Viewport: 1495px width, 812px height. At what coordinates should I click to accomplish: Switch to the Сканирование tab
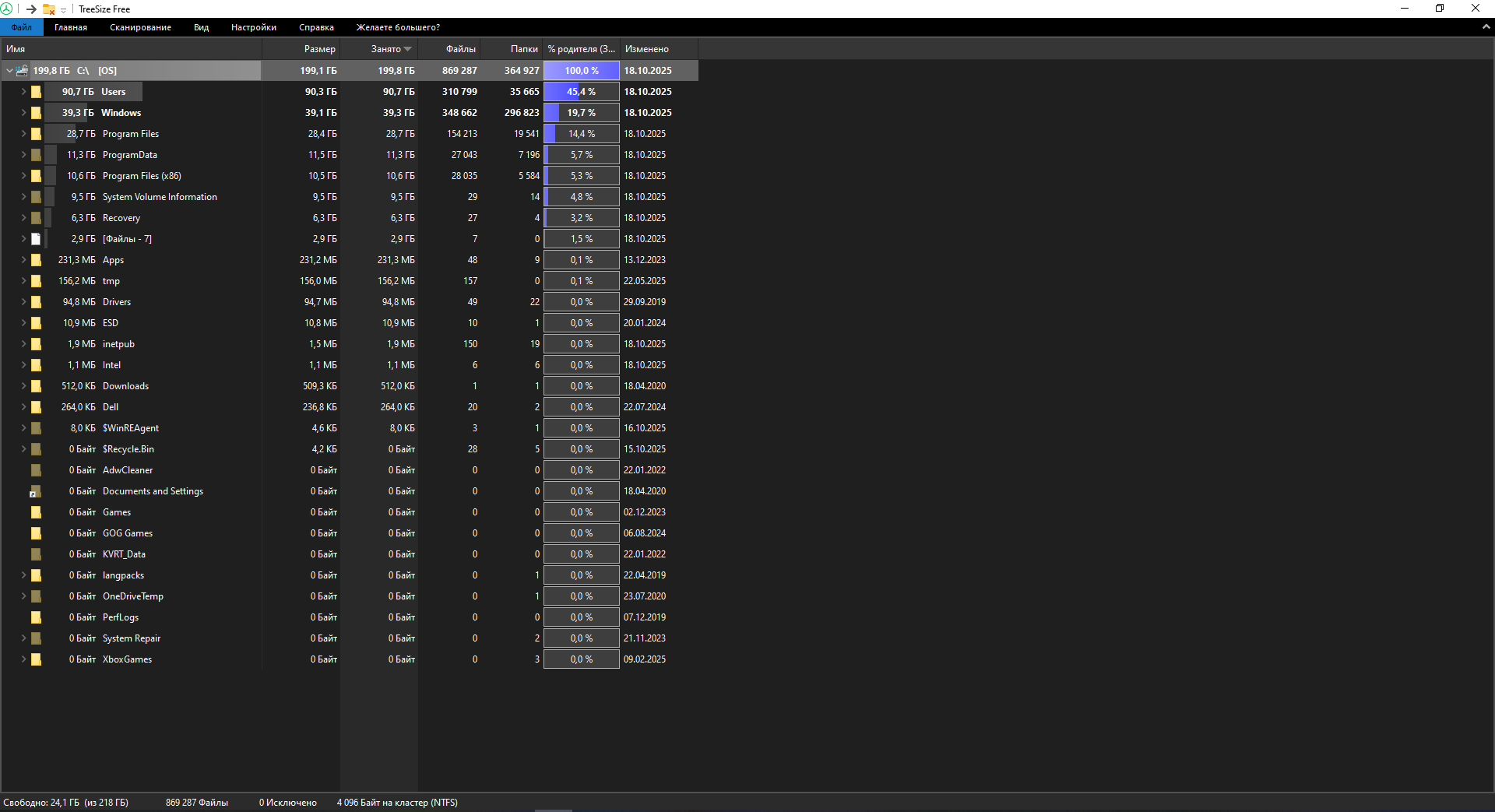pyautogui.click(x=140, y=27)
